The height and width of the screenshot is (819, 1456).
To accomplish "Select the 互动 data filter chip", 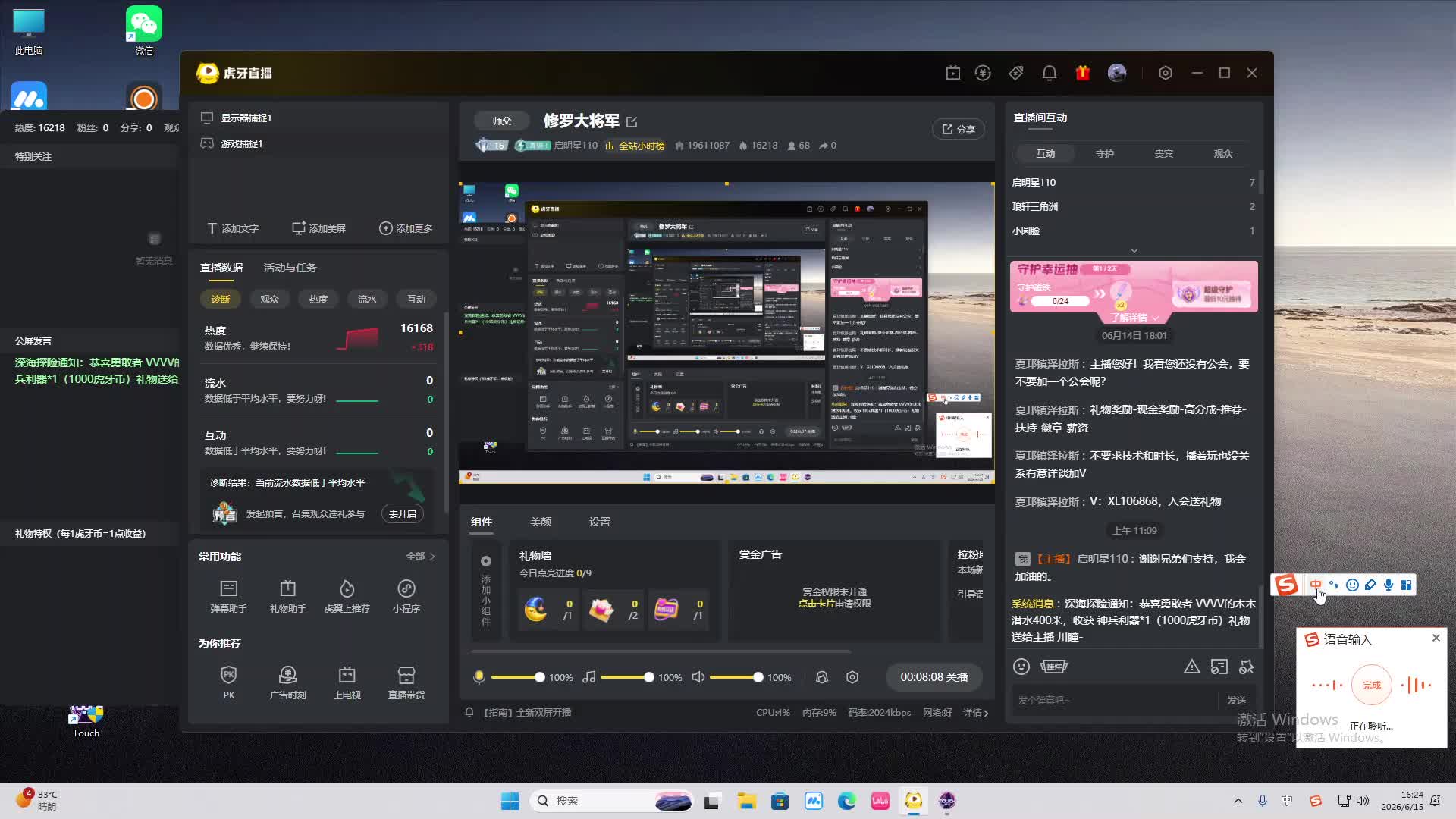I will 416,299.
